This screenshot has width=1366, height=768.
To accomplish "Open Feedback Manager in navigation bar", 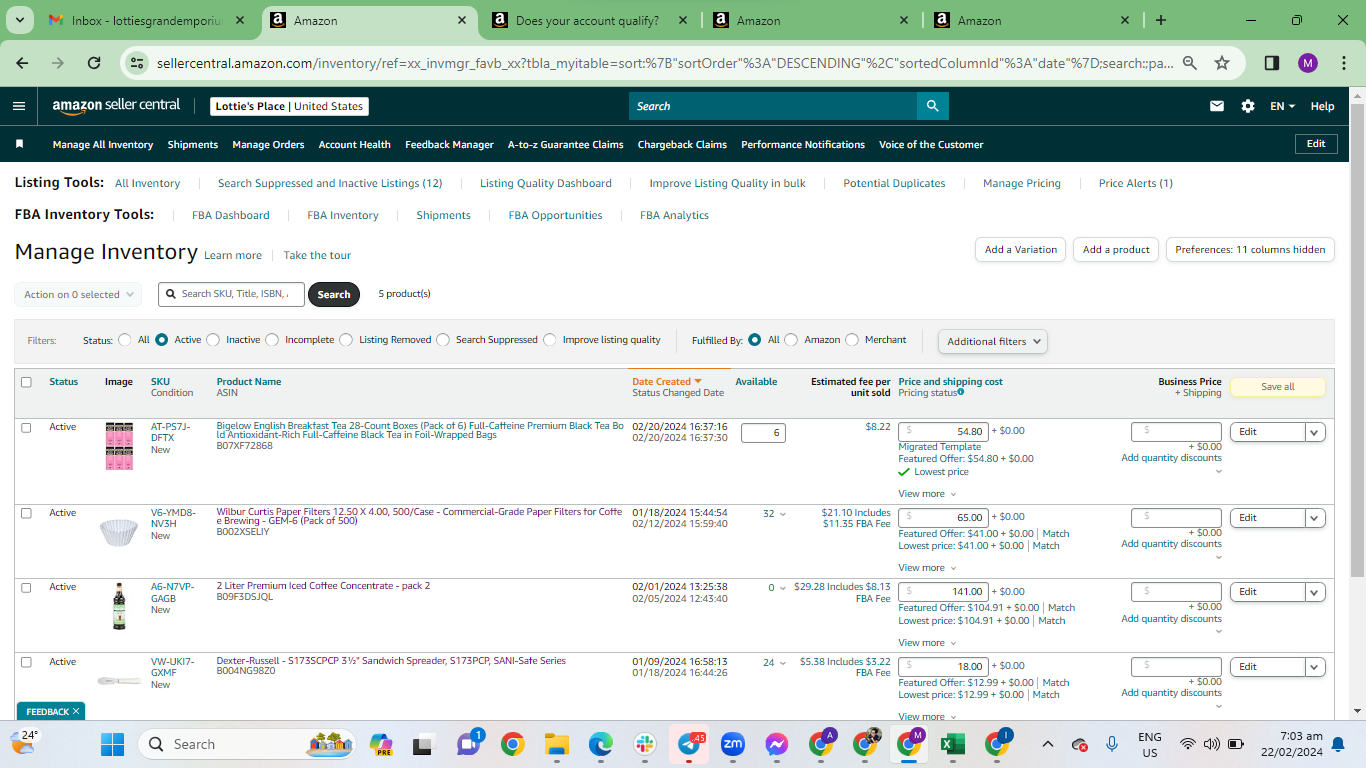I will (449, 144).
